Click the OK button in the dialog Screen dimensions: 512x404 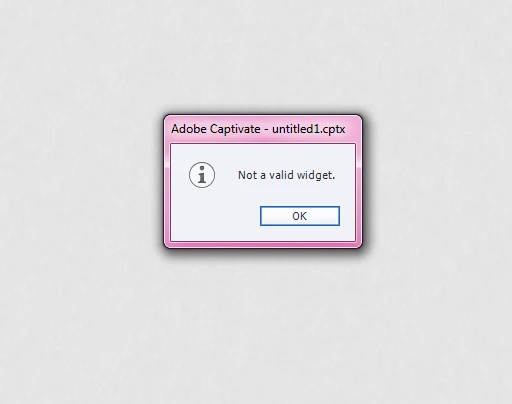pyautogui.click(x=300, y=216)
